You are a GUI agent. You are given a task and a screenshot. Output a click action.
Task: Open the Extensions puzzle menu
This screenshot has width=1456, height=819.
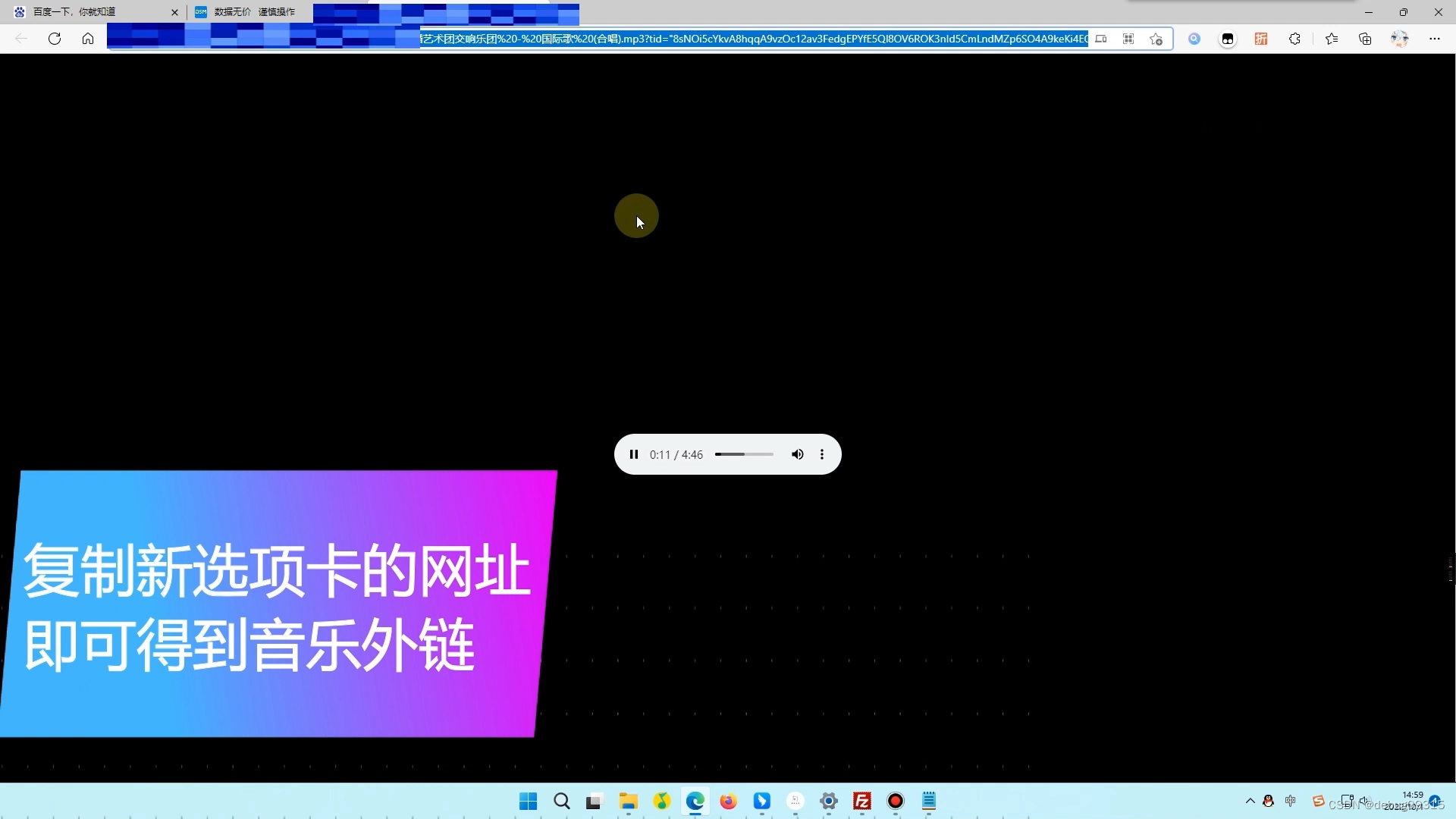tap(1294, 39)
